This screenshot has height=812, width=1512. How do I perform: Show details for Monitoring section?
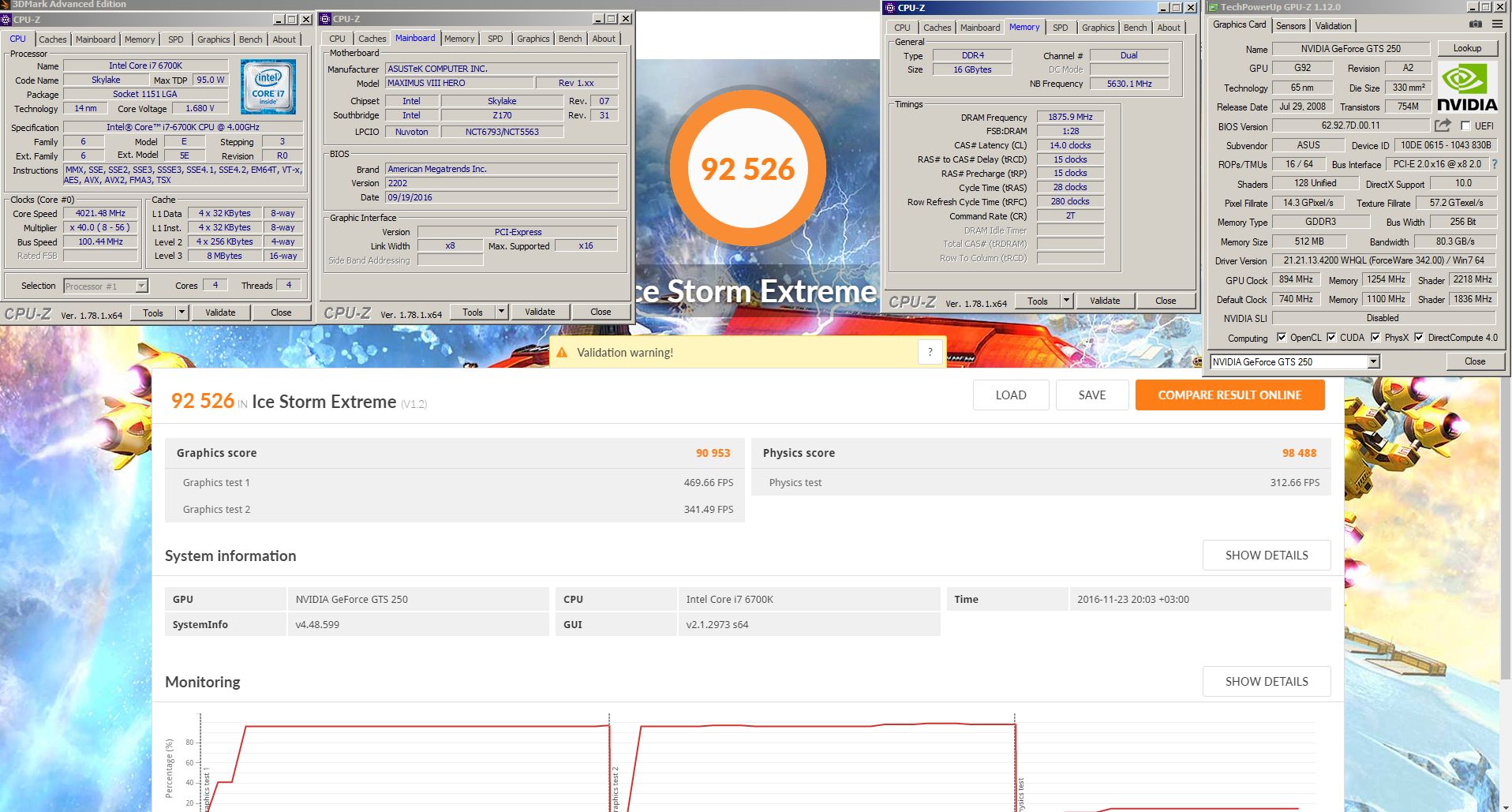tap(1267, 681)
